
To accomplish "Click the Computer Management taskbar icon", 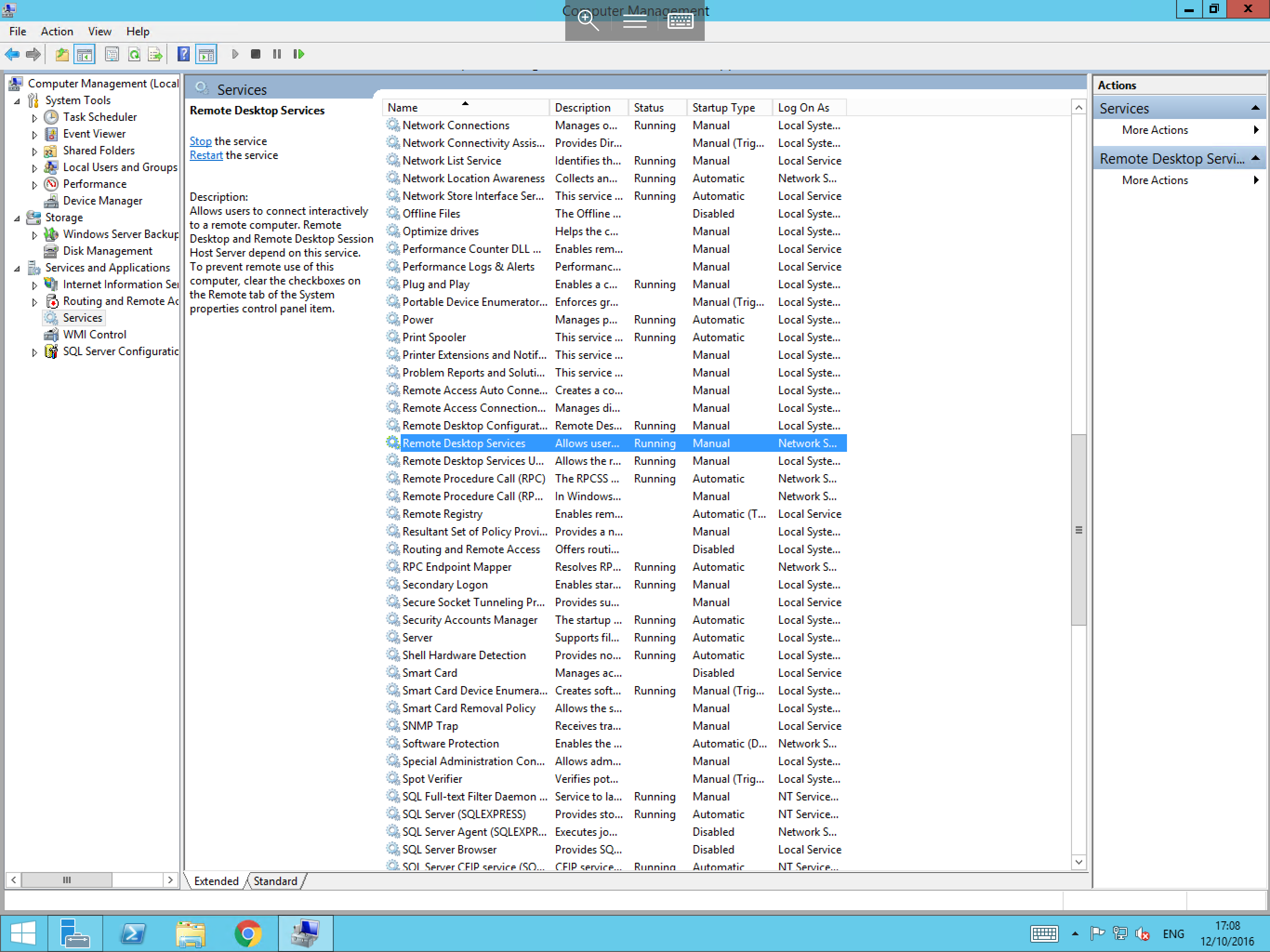I will (305, 933).
